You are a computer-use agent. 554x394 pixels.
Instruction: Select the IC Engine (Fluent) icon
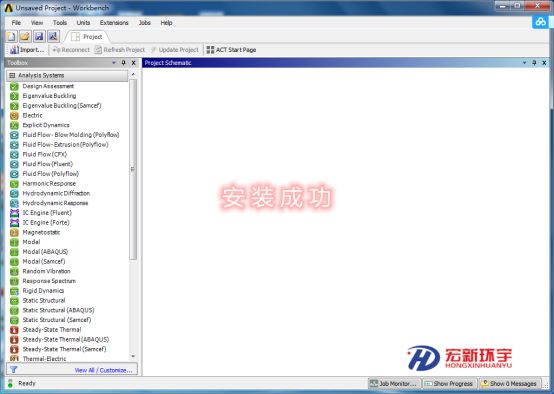(14, 213)
